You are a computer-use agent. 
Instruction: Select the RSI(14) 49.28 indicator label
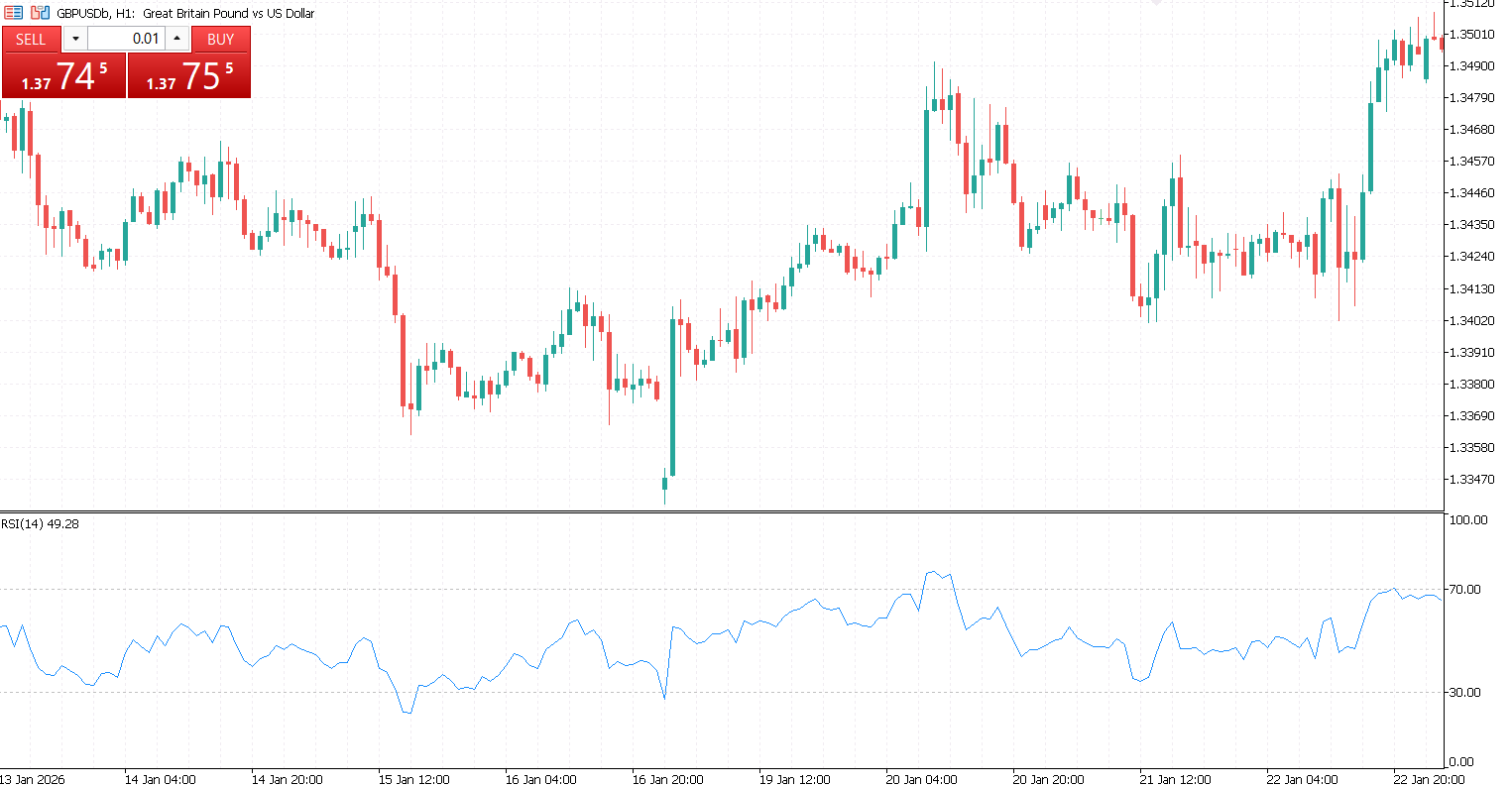pos(40,523)
